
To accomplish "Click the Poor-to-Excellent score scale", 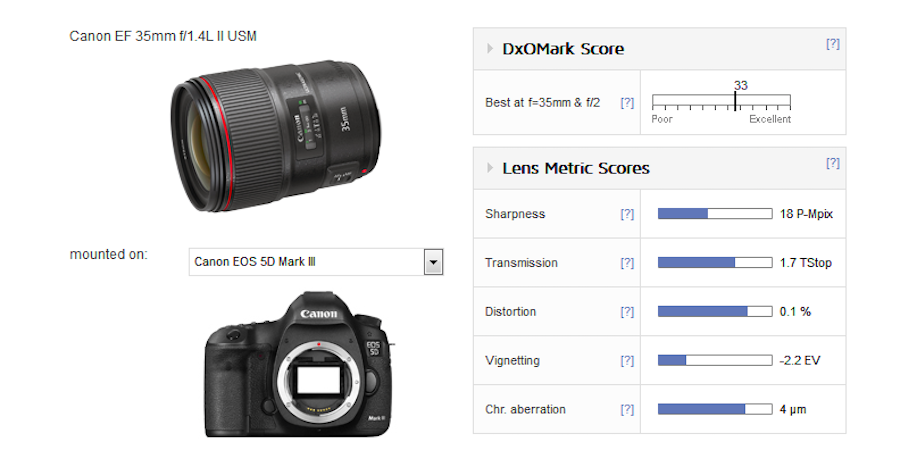I will [721, 102].
